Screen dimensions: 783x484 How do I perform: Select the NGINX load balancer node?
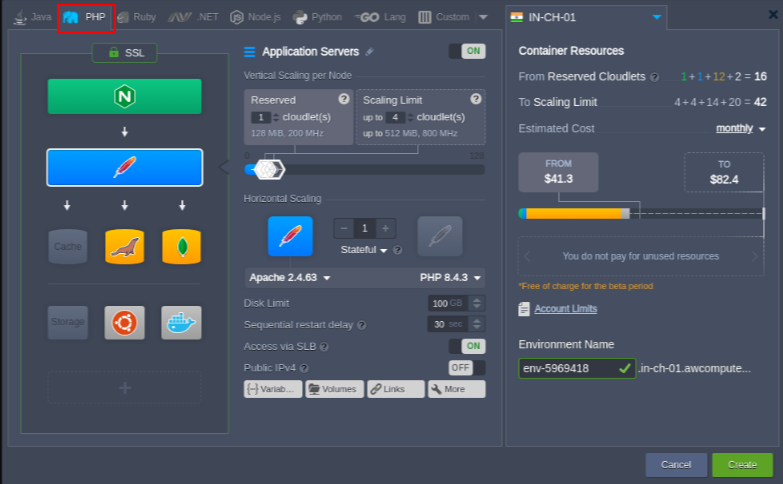(x=124, y=97)
